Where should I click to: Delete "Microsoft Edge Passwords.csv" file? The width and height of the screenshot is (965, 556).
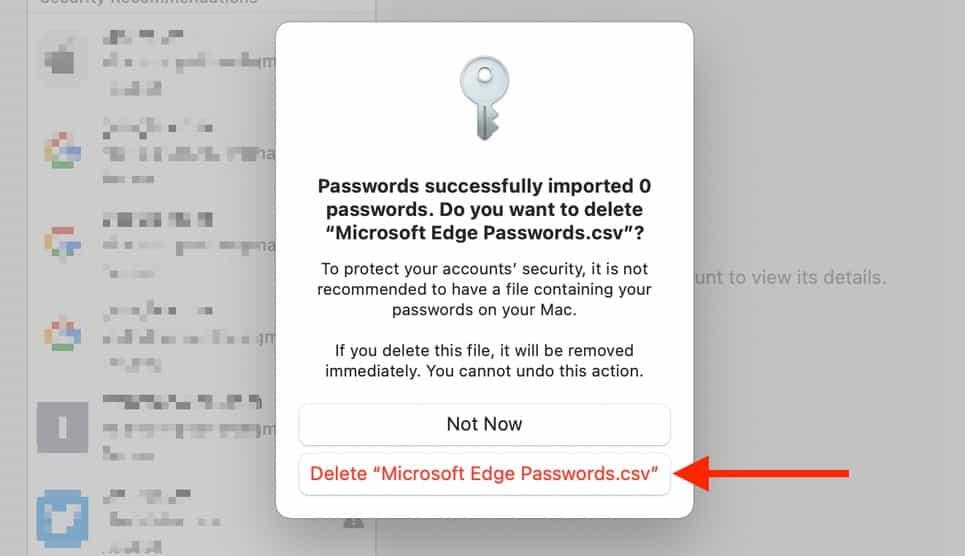pyautogui.click(x=484, y=474)
